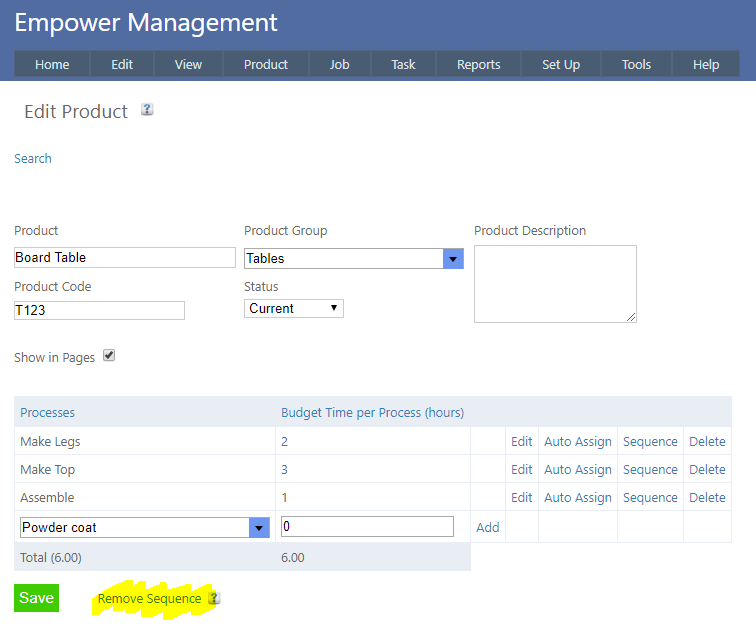
Task: Click the Product Code input field
Action: (x=99, y=310)
